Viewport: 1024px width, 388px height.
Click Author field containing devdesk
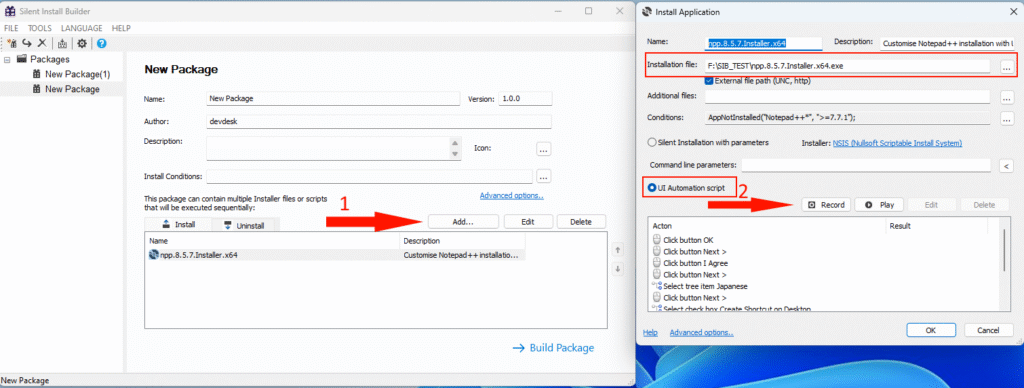click(x=379, y=122)
